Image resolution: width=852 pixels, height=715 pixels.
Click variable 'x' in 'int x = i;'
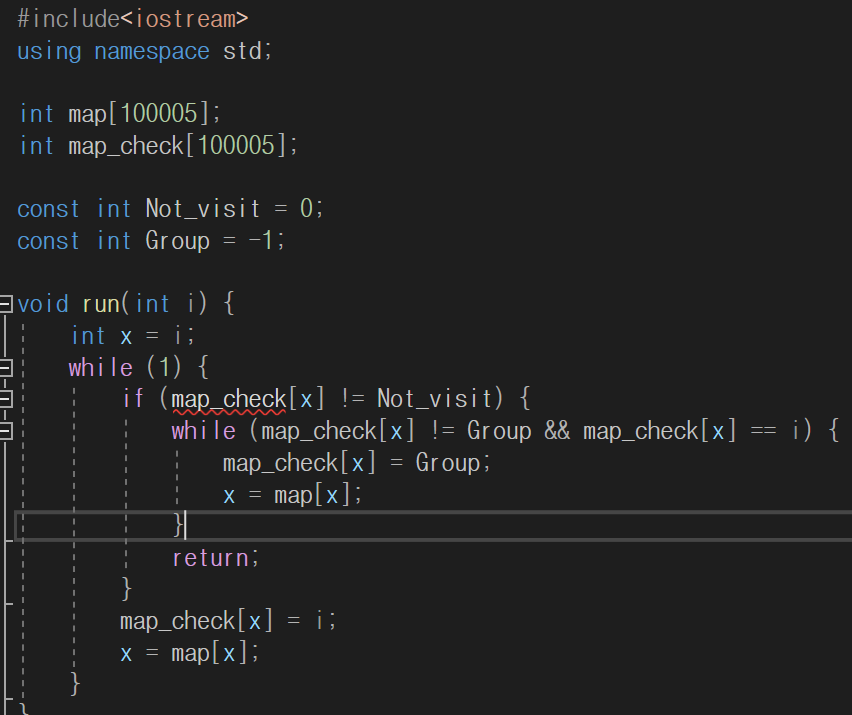126,337
